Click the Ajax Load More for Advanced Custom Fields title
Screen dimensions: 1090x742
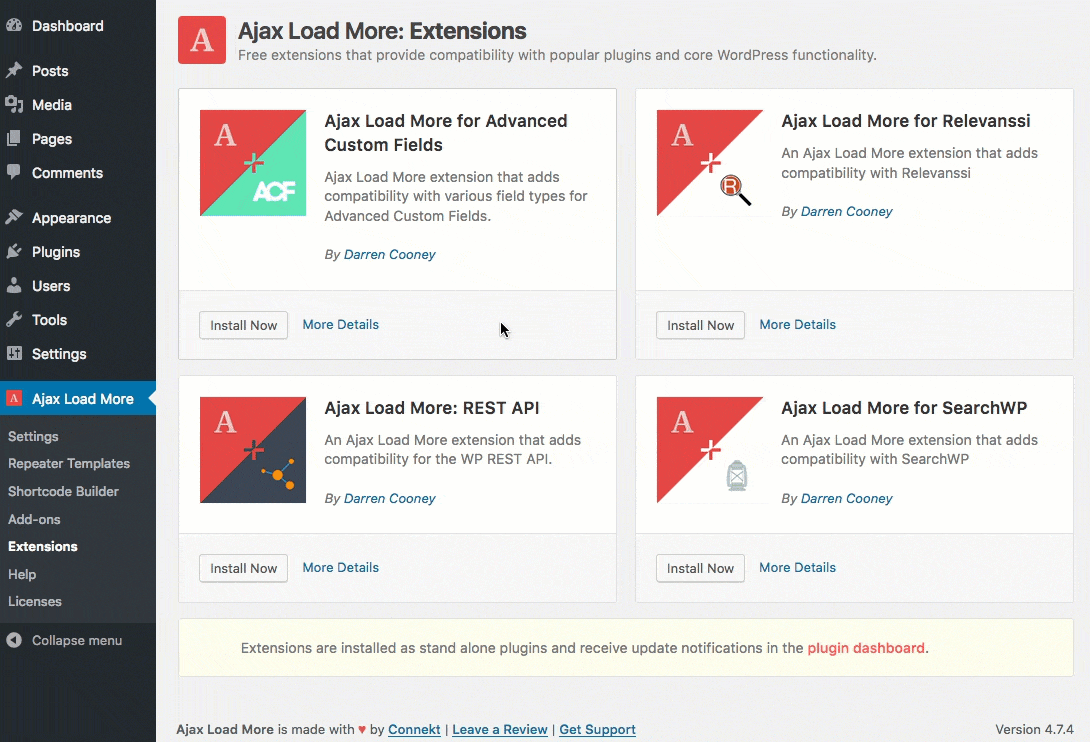point(446,133)
